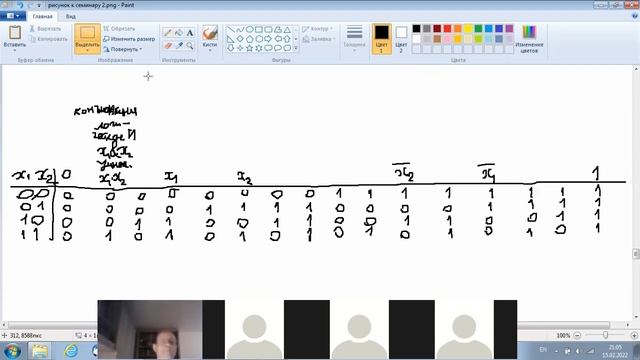Viewport: 640px width, 360px height.
Task: Switch to the Главная tab
Action: (42, 17)
